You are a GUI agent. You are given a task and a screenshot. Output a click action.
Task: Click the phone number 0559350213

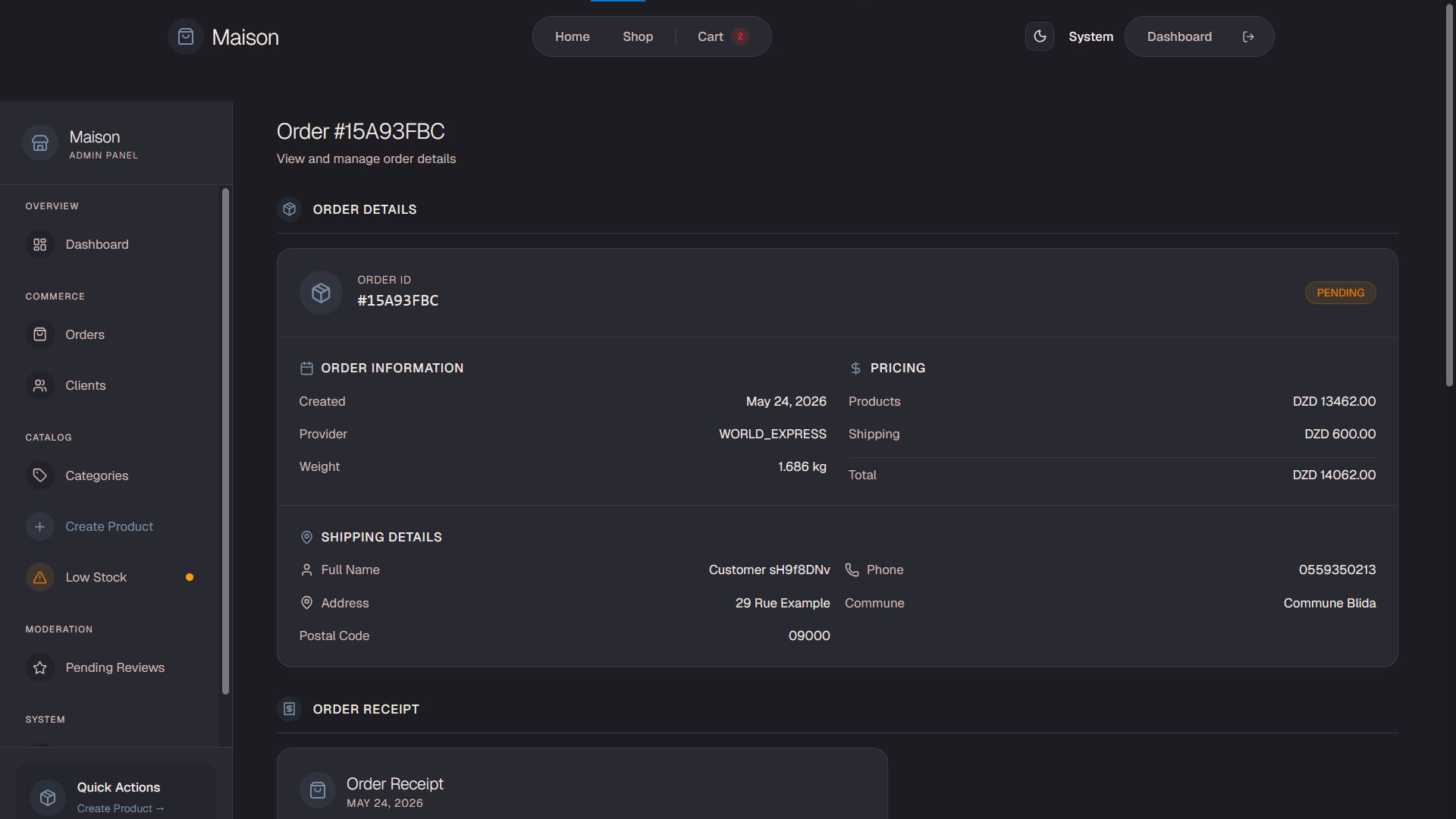point(1337,570)
